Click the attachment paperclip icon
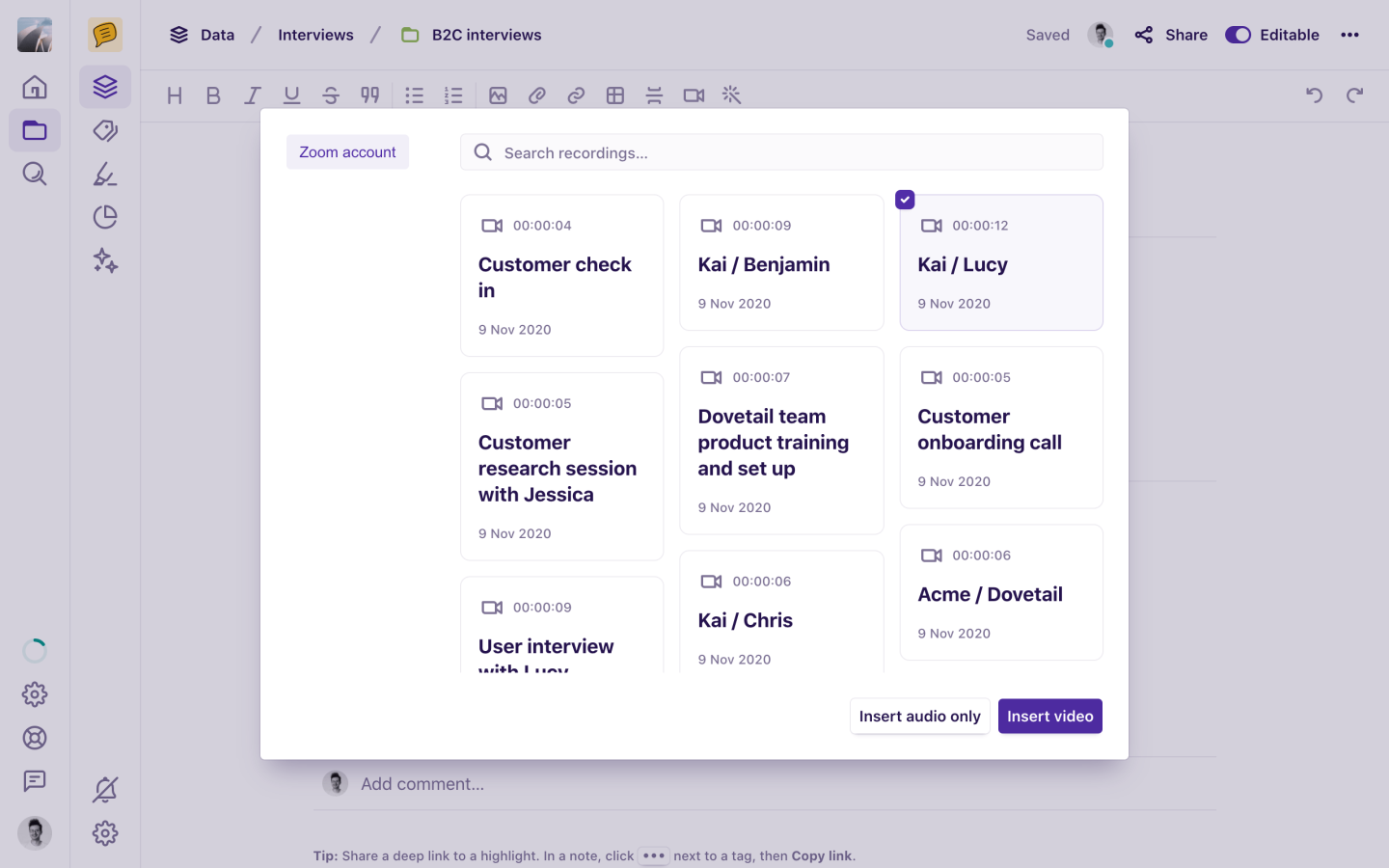The height and width of the screenshot is (868, 1389). (537, 95)
